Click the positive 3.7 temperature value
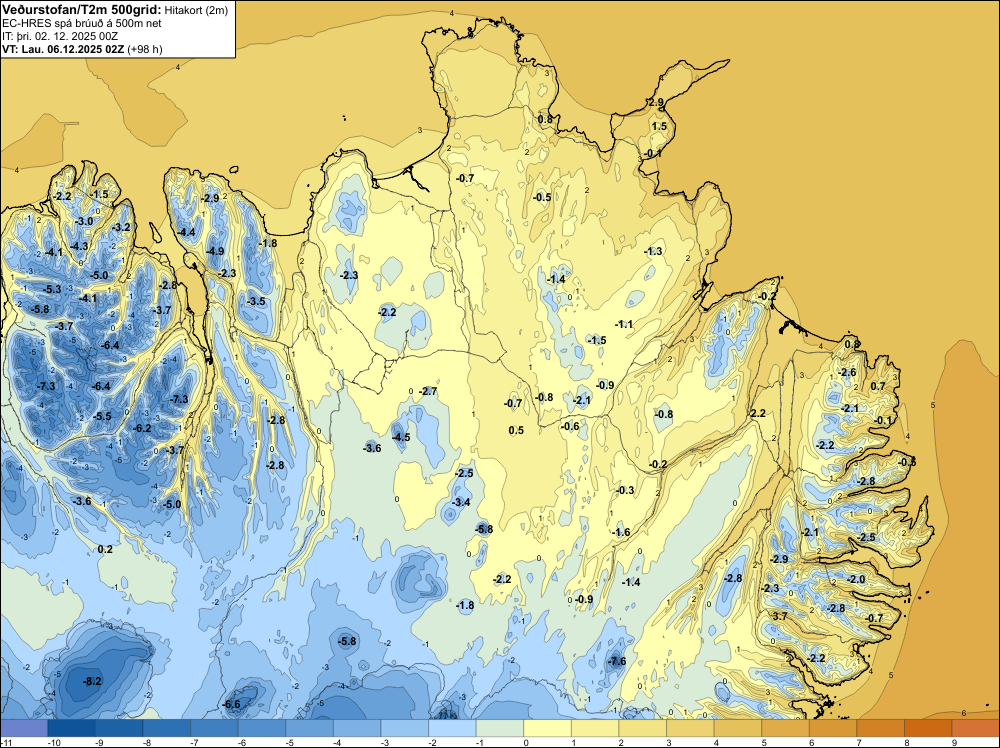Image resolution: width=1000 pixels, height=748 pixels. 779,616
